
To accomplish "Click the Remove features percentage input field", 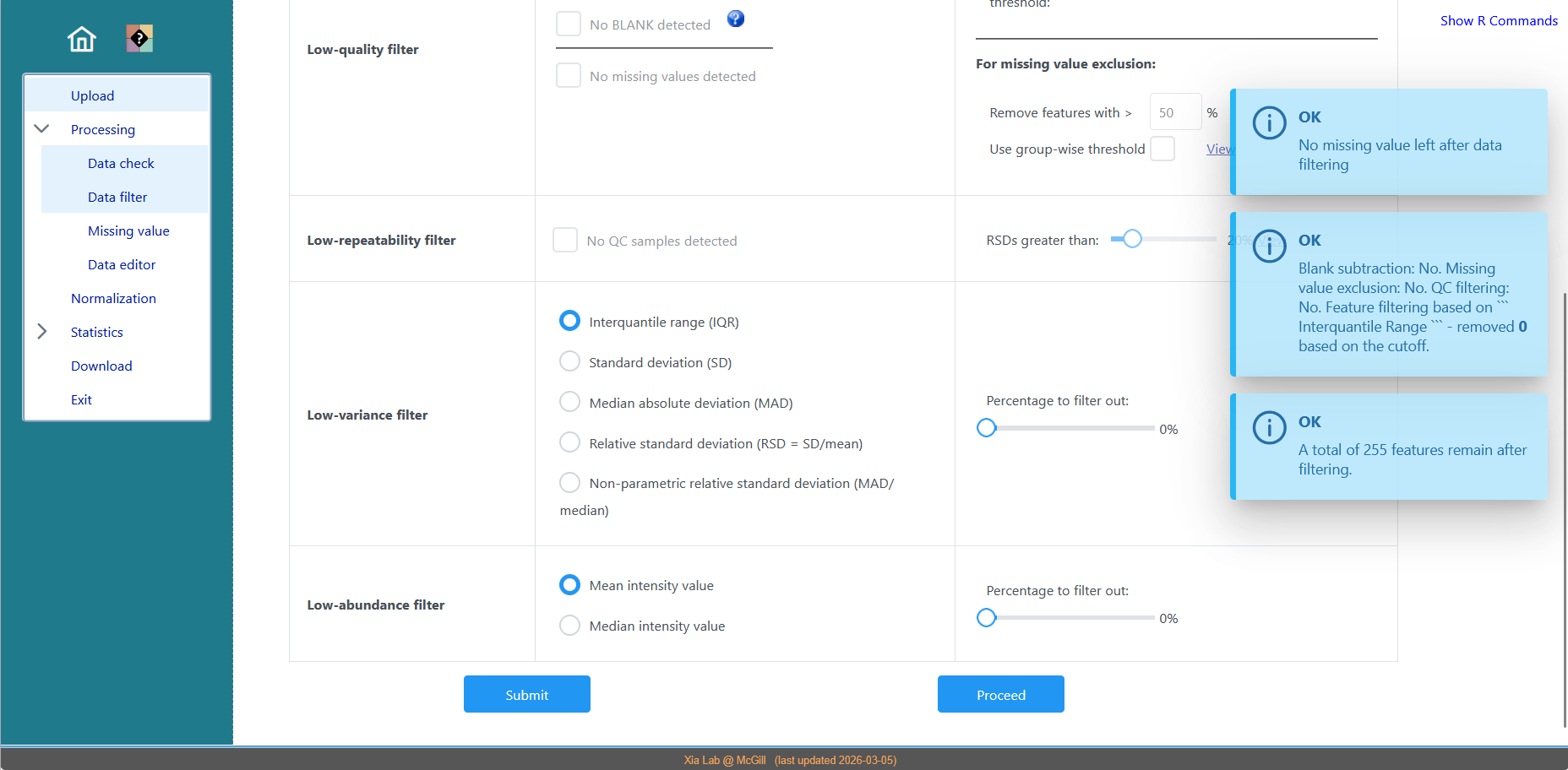I will [1174, 112].
